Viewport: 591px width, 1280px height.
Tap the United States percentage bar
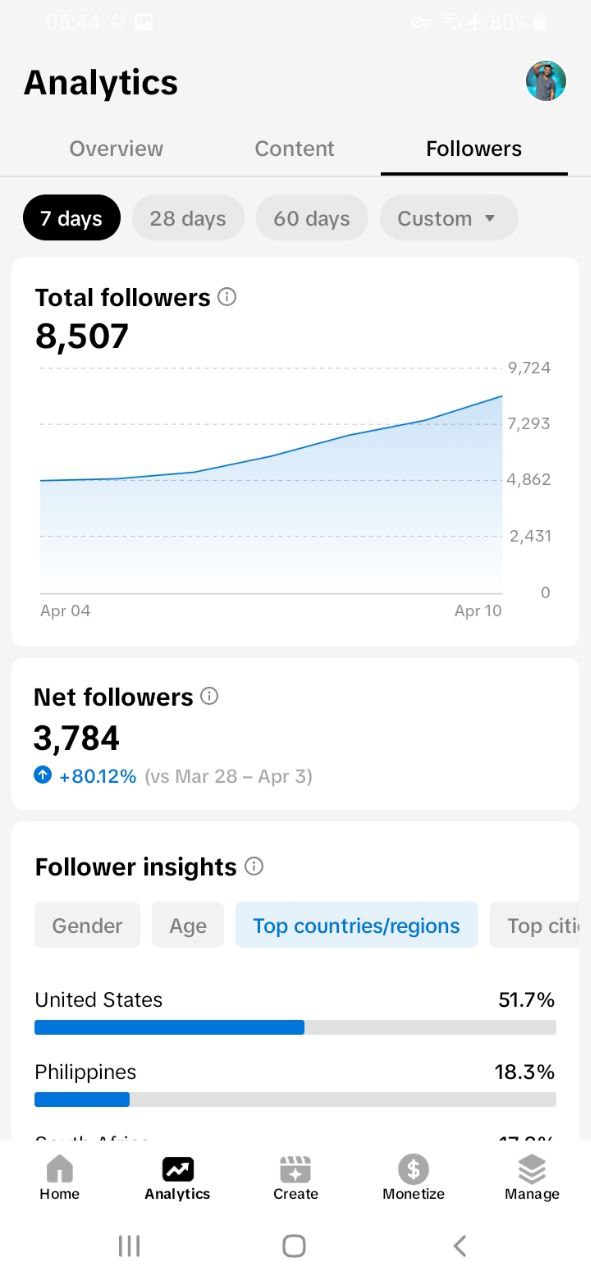(295, 1027)
